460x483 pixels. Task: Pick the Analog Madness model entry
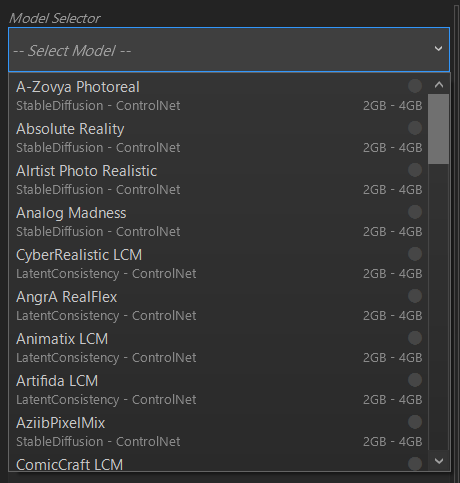(218, 222)
